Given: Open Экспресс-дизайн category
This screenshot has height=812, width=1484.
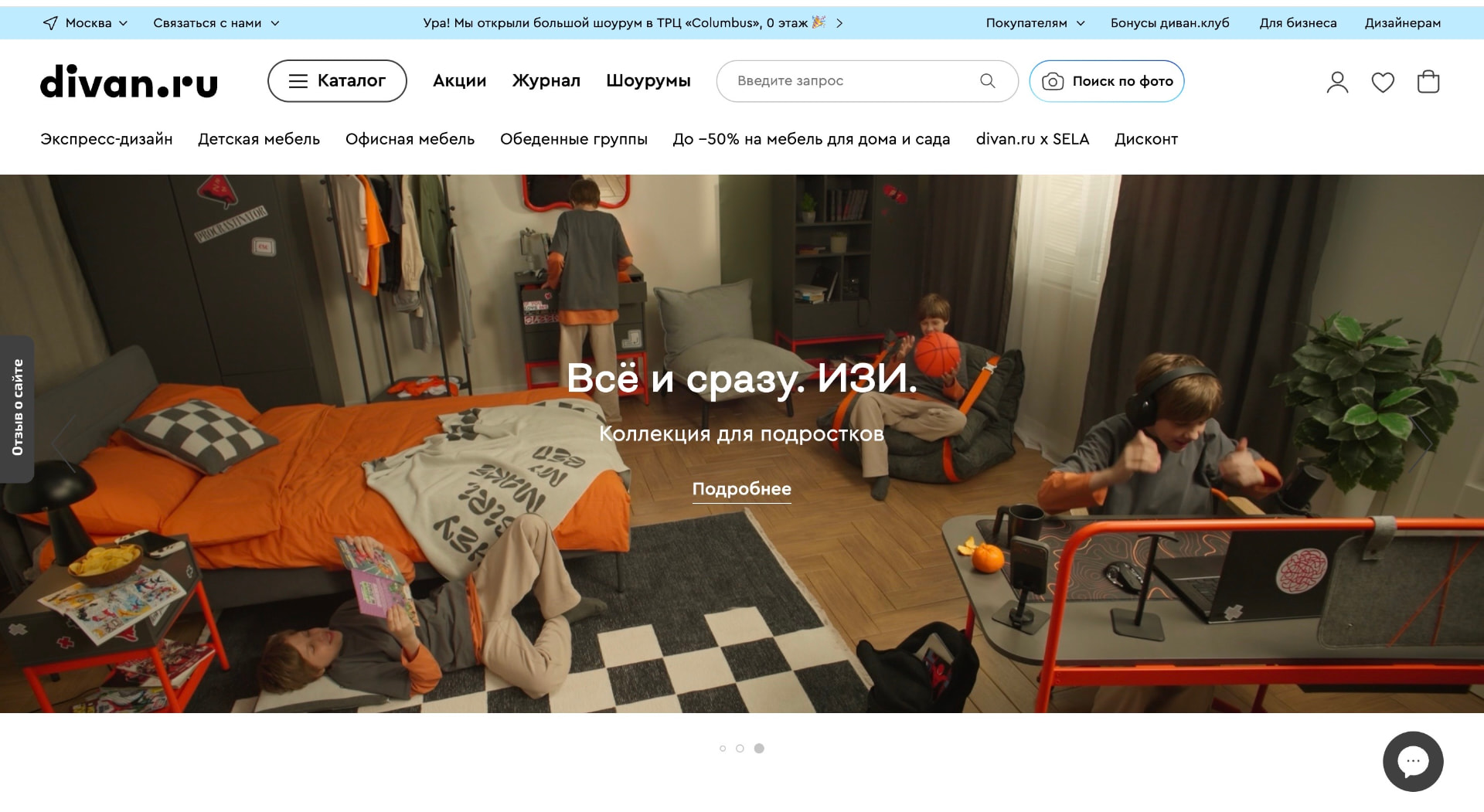Looking at the screenshot, I should pyautogui.click(x=107, y=140).
